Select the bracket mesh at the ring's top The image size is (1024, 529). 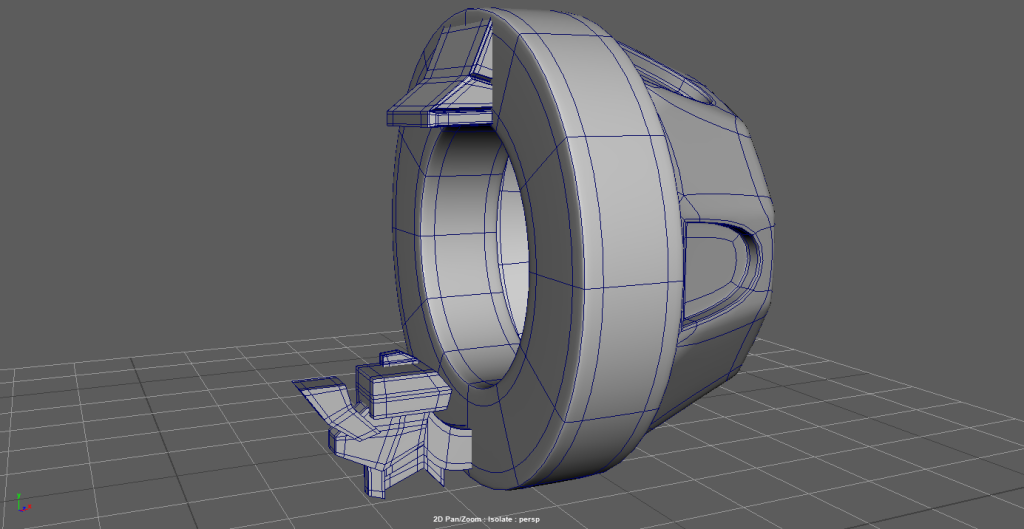439,75
